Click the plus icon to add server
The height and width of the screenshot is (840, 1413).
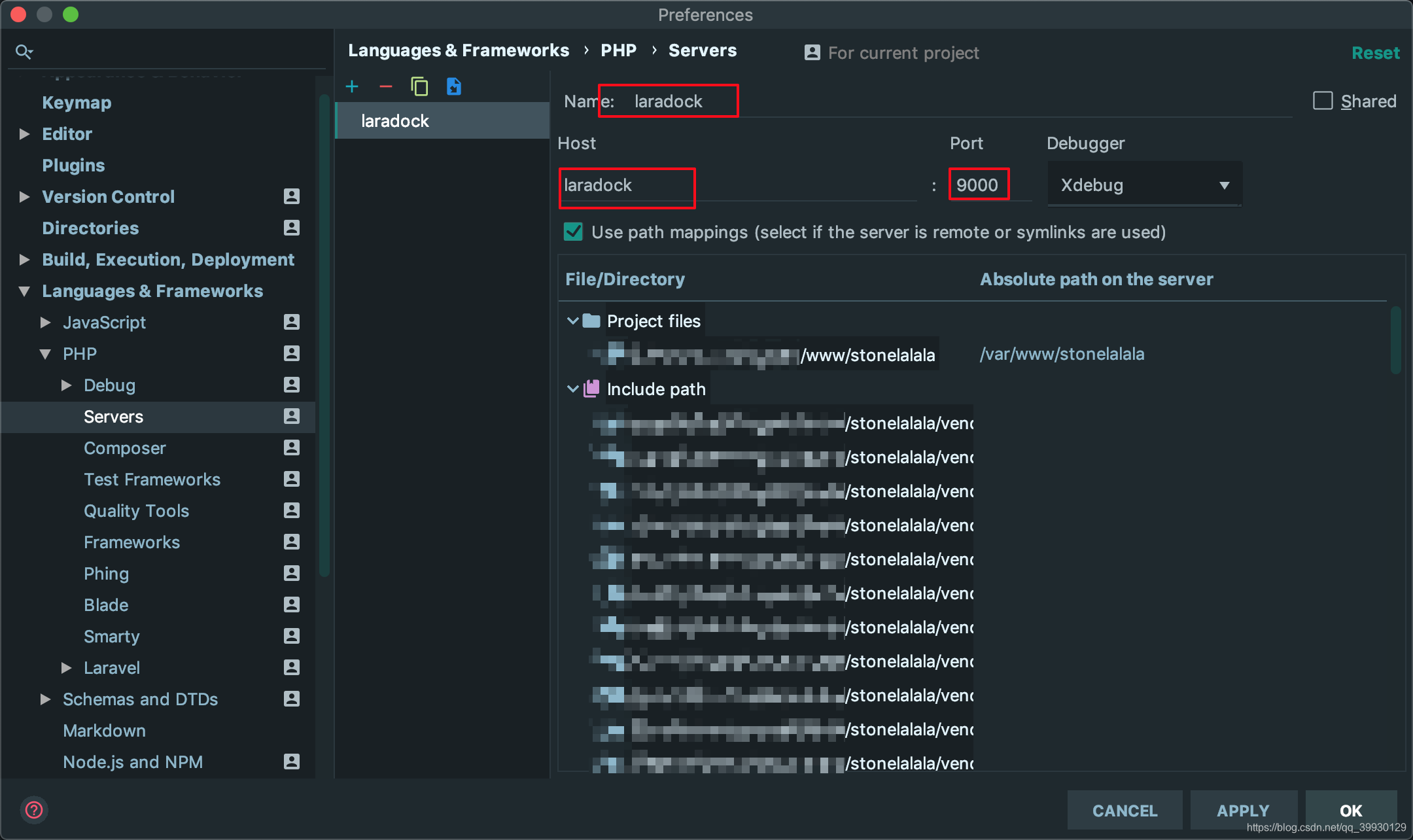352,86
